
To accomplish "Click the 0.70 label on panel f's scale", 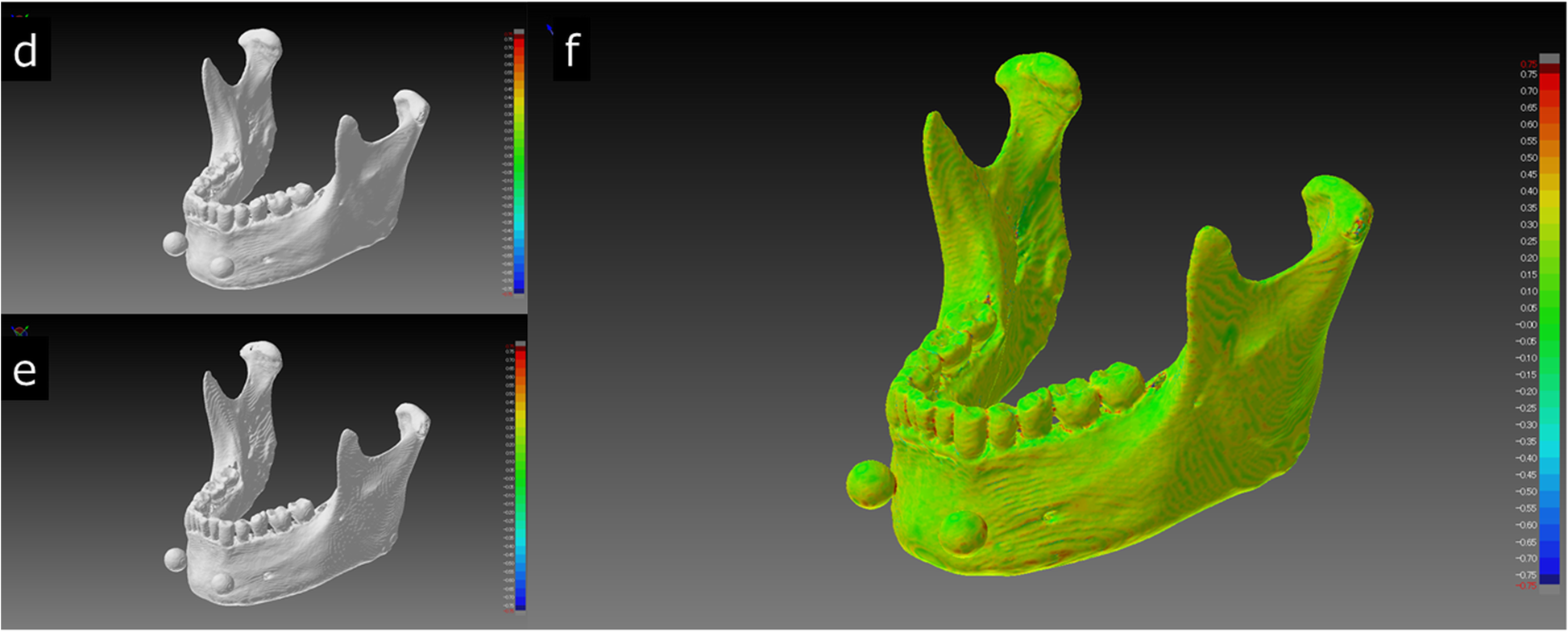I will pyautogui.click(x=1529, y=91).
